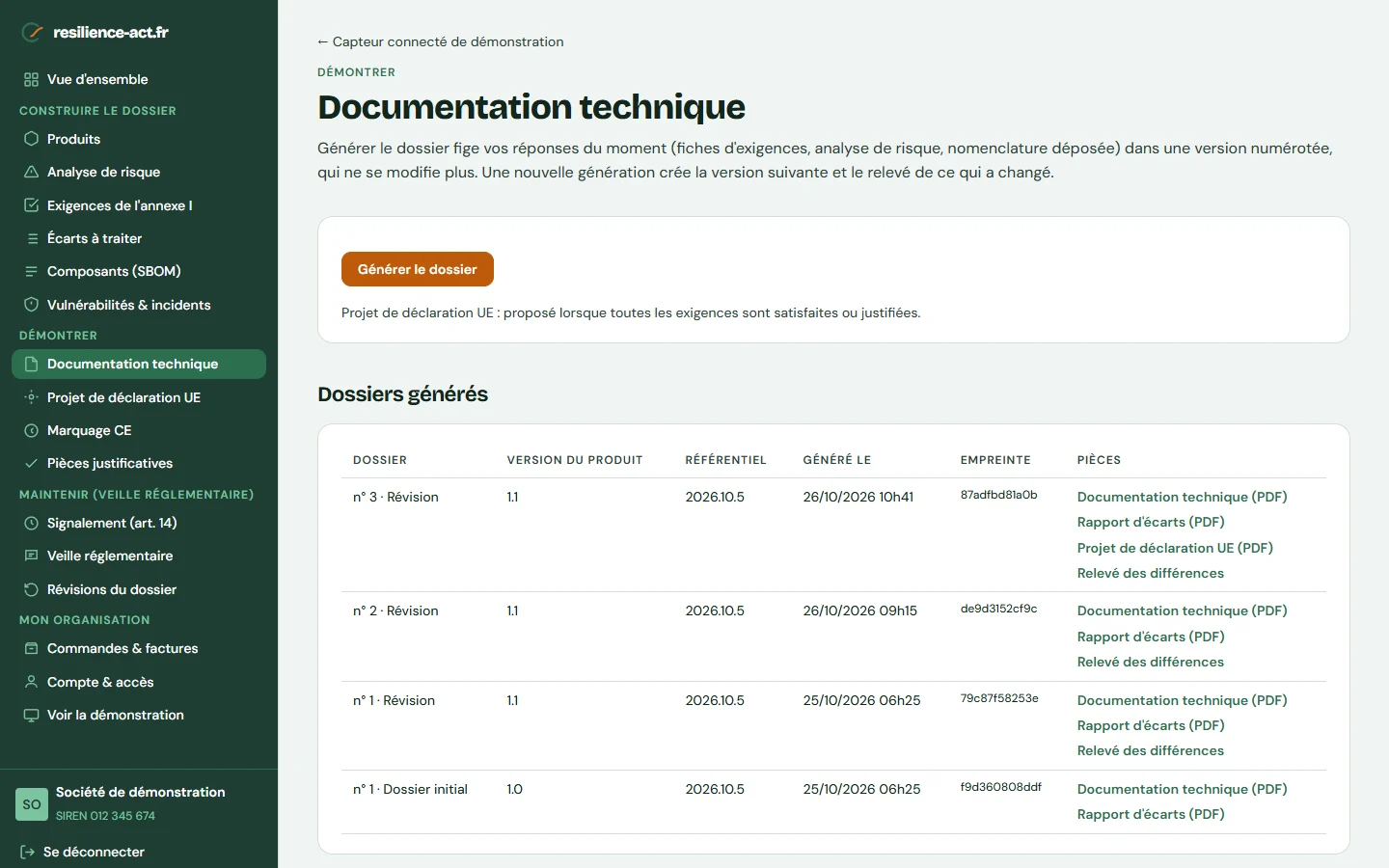Click 'Société de démonstration' organisation name
The image size is (1389, 868).
[x=140, y=792]
